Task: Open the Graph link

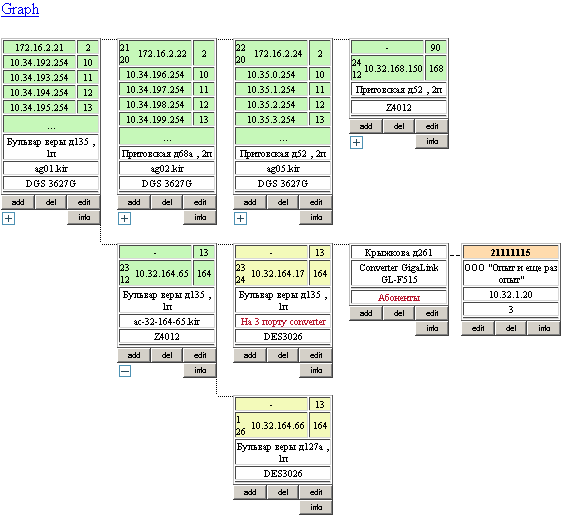Action: [x=20, y=9]
